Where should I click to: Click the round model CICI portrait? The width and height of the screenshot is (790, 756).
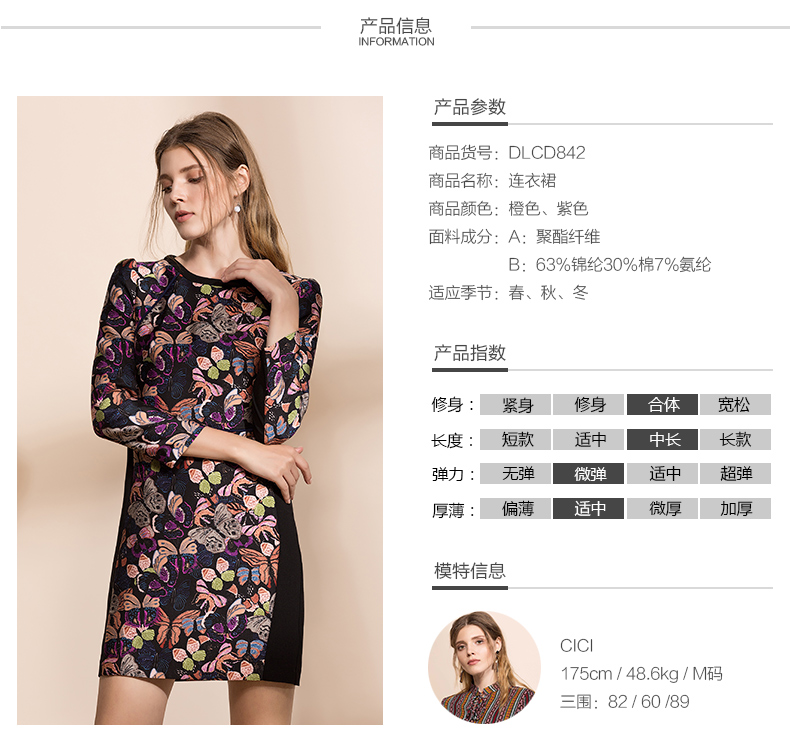coord(485,667)
